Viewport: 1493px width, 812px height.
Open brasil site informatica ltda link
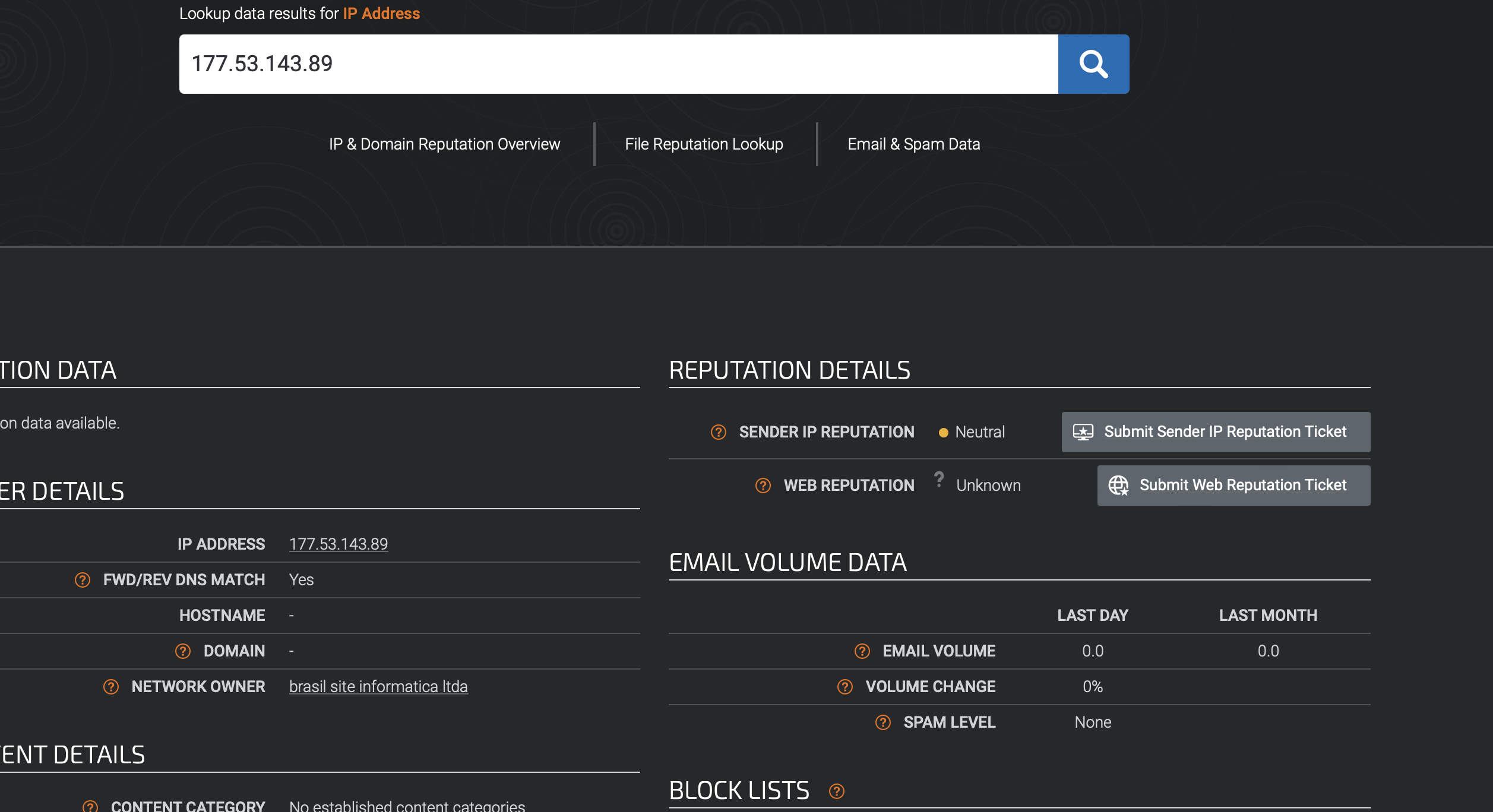coord(378,687)
